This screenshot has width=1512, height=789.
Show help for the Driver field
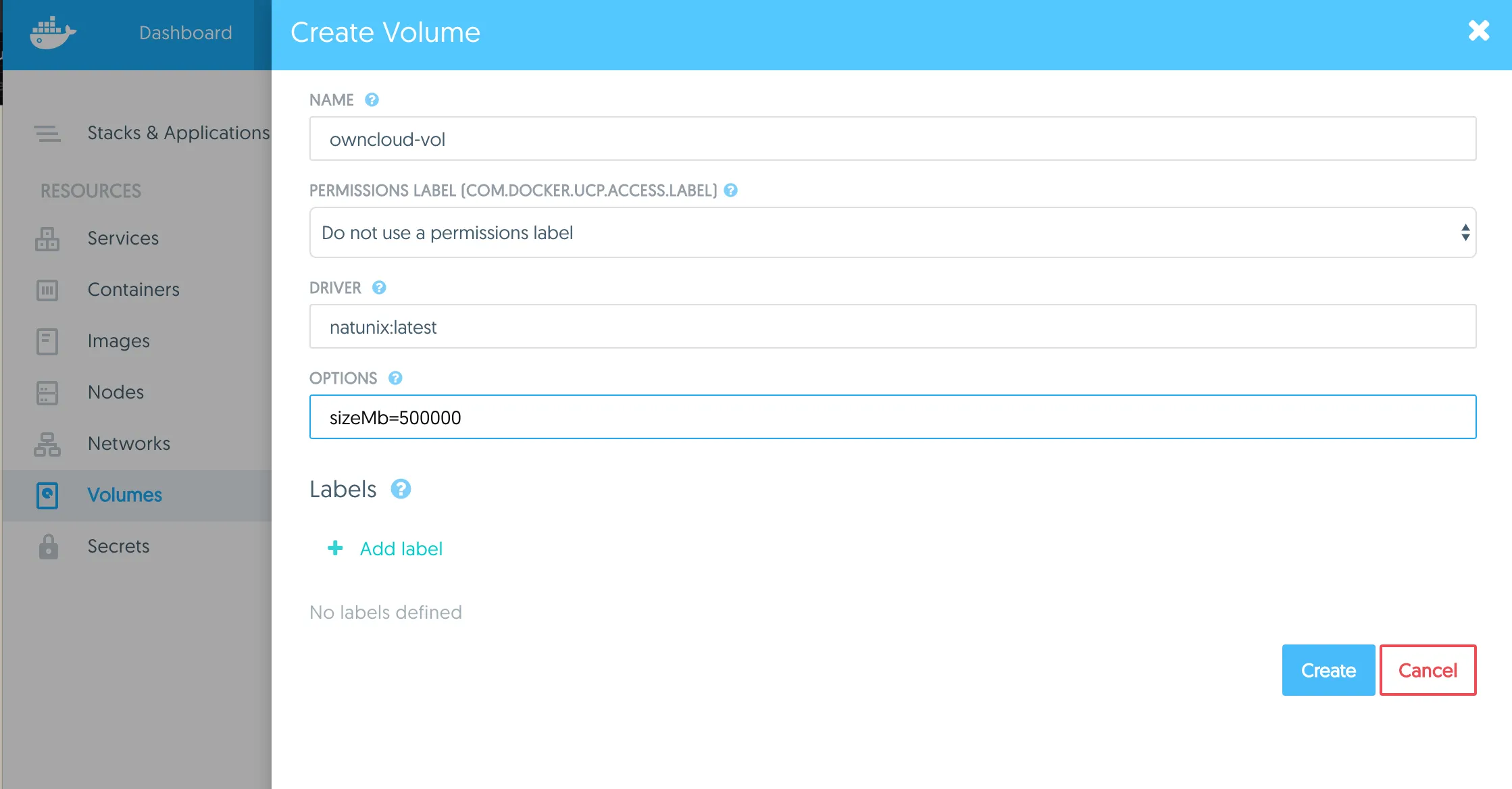coord(379,287)
